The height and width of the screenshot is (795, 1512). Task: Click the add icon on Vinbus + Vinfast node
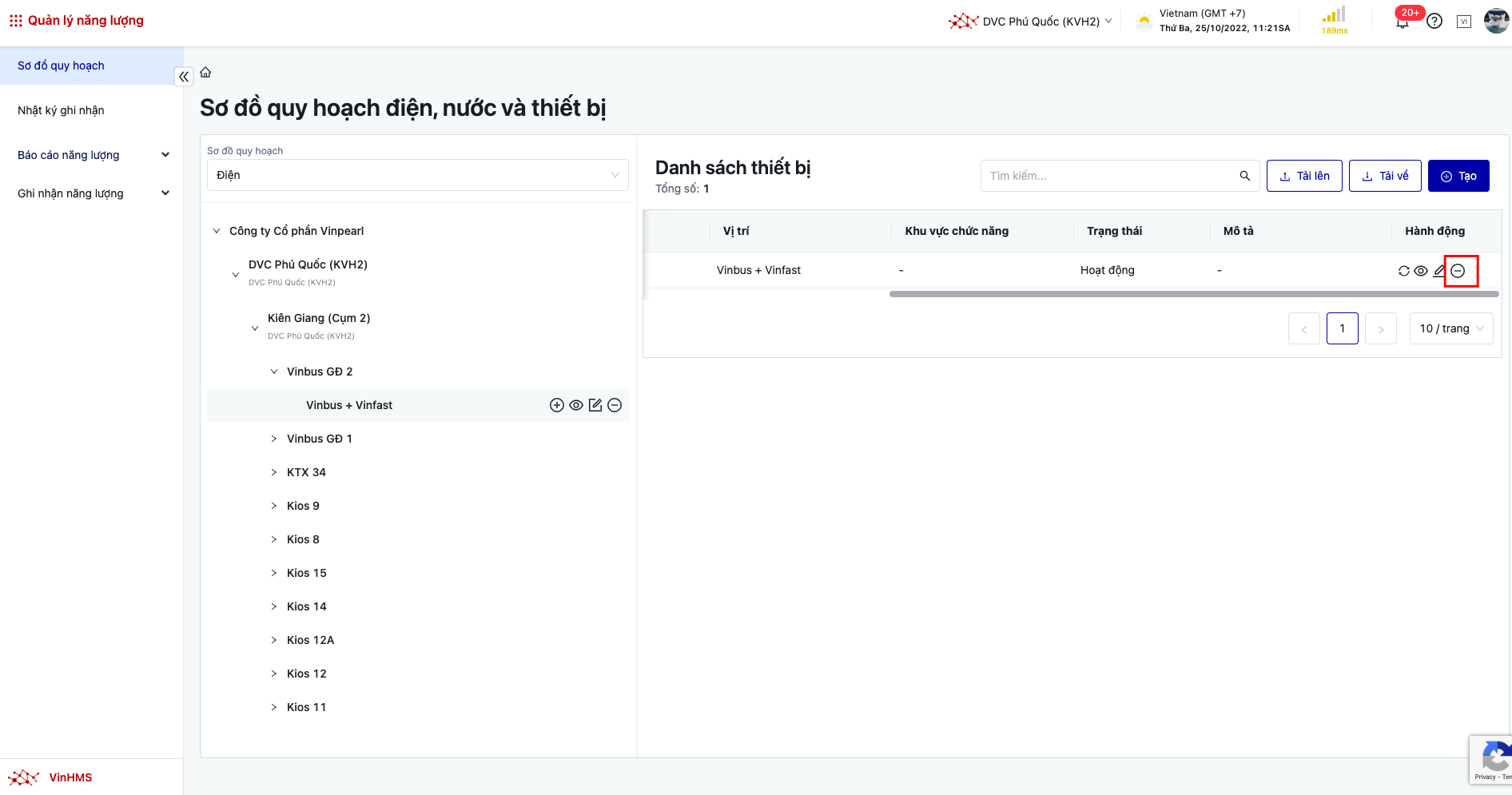tap(557, 405)
